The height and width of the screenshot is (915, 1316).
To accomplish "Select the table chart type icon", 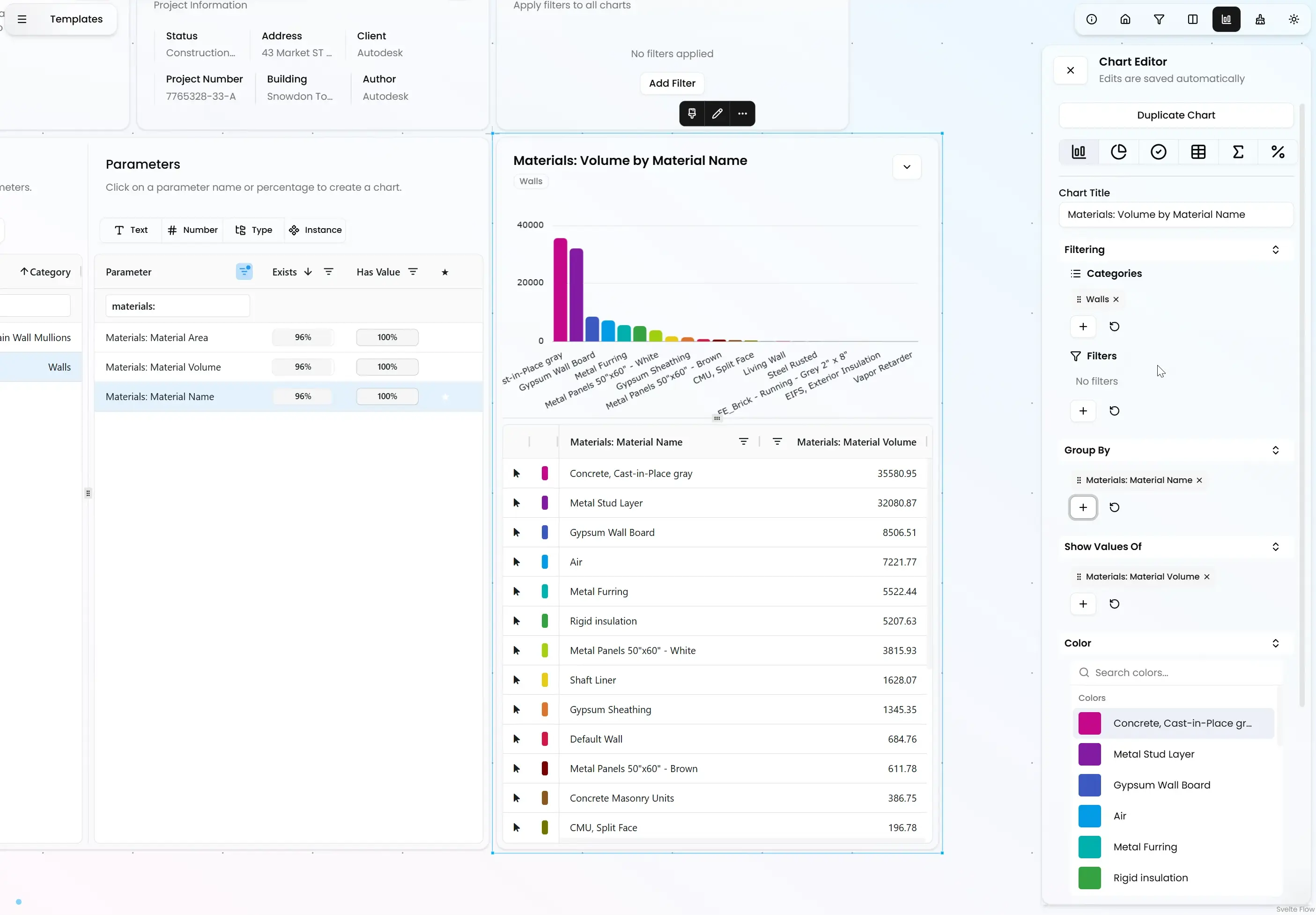I will coord(1198,152).
